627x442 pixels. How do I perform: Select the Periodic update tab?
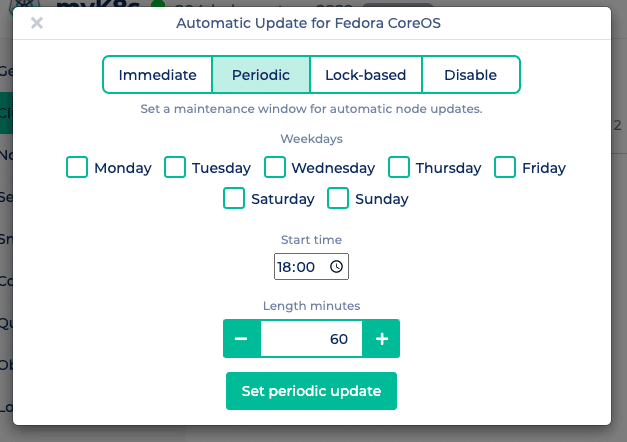261,75
